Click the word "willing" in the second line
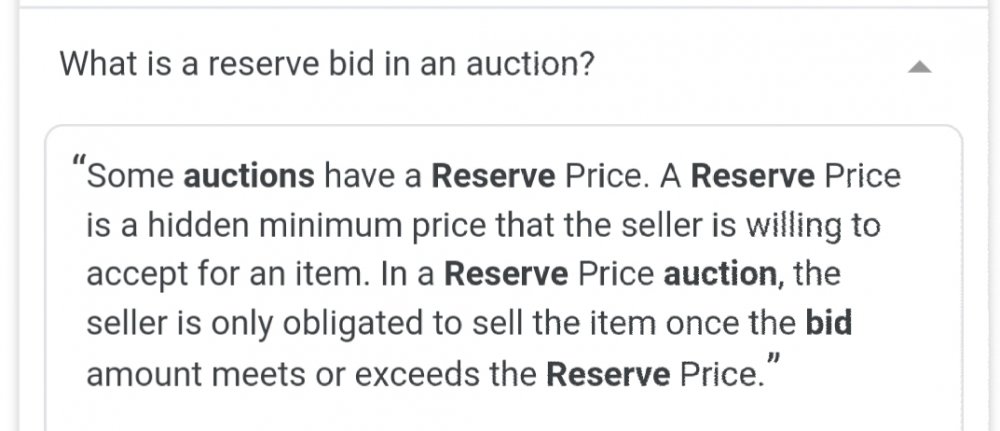This screenshot has height=431, width=1000. point(781,227)
